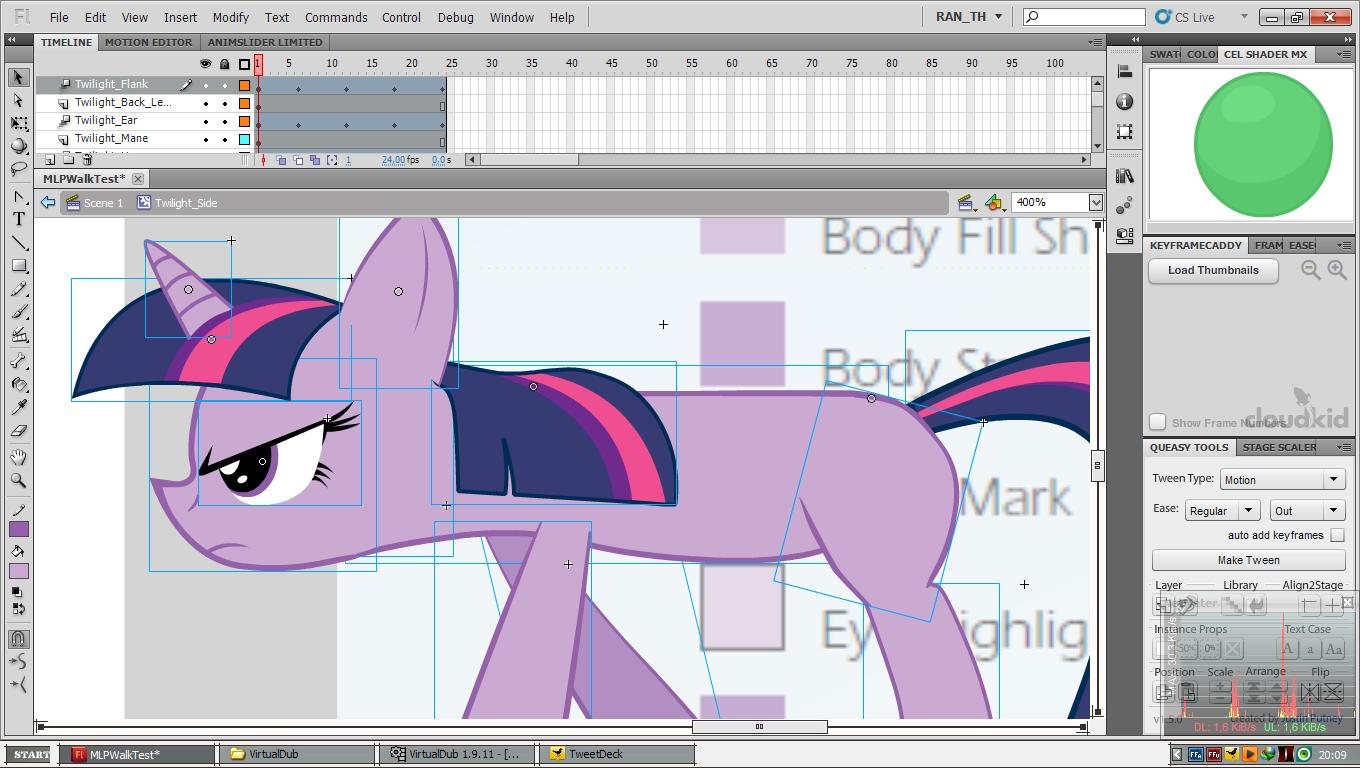This screenshot has height=768, width=1360.
Task: Open the Modify menu
Action: (x=230, y=17)
